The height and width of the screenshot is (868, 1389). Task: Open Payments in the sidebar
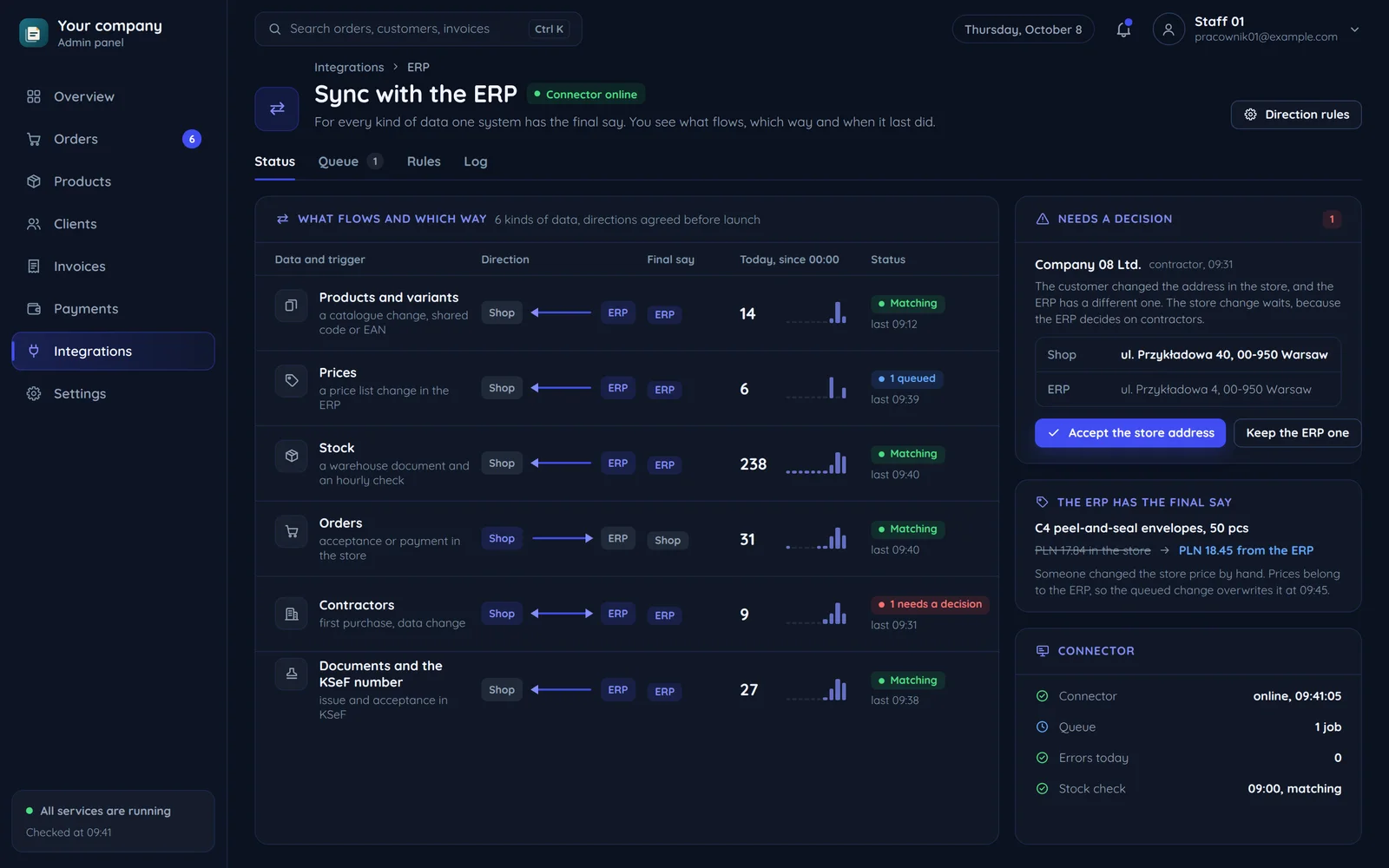pos(113,309)
